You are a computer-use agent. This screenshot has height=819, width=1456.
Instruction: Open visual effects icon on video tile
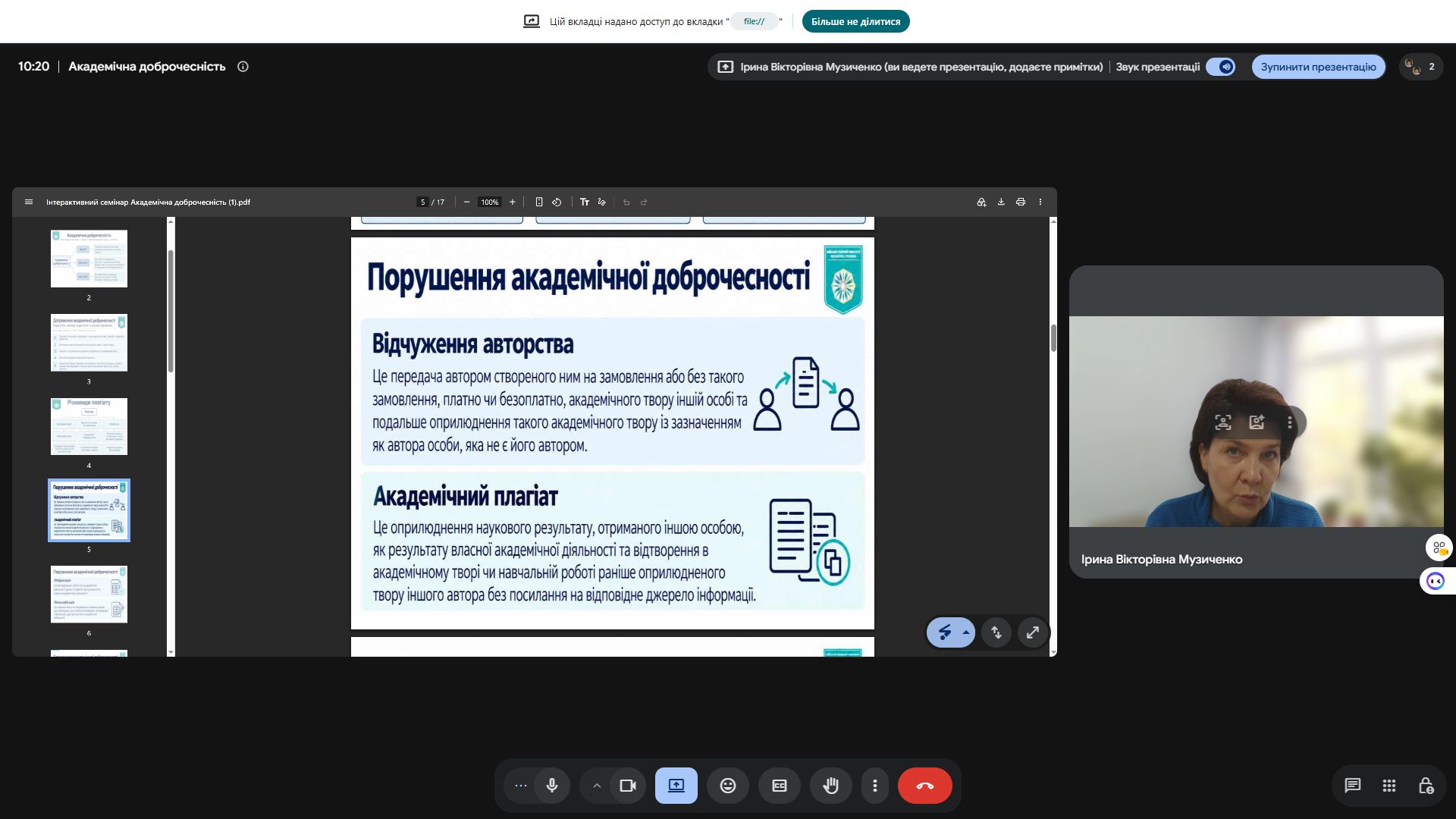click(1257, 422)
